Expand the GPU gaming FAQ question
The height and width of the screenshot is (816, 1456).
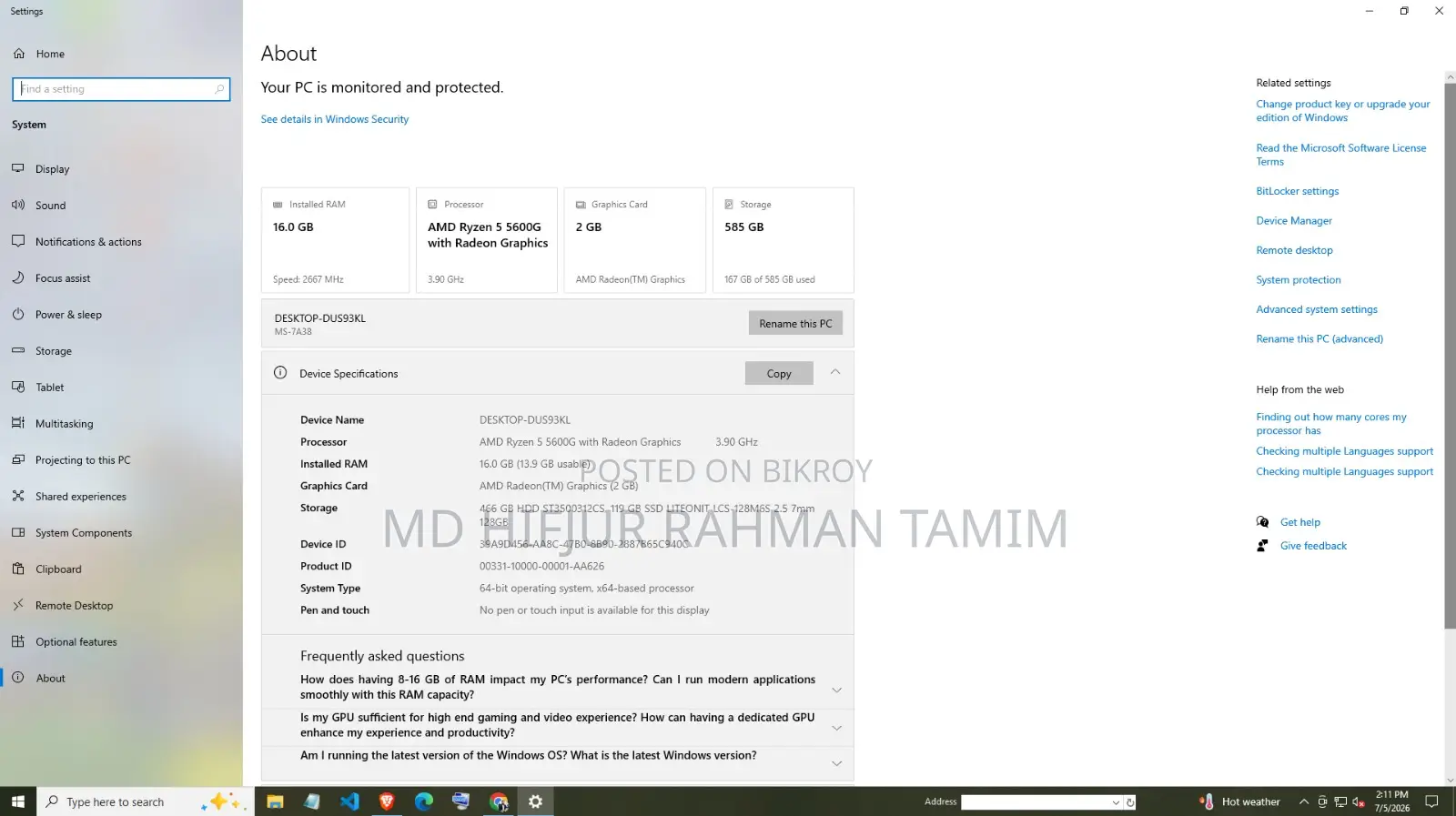tap(558, 725)
